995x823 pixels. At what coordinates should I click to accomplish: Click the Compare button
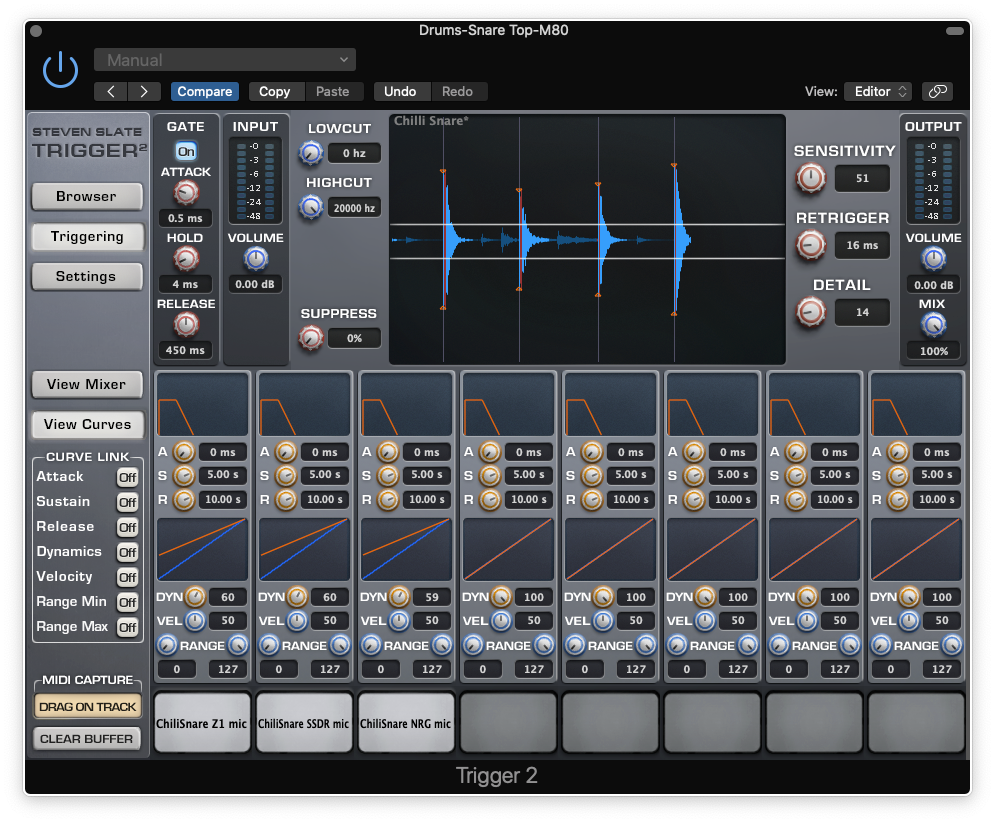204,91
